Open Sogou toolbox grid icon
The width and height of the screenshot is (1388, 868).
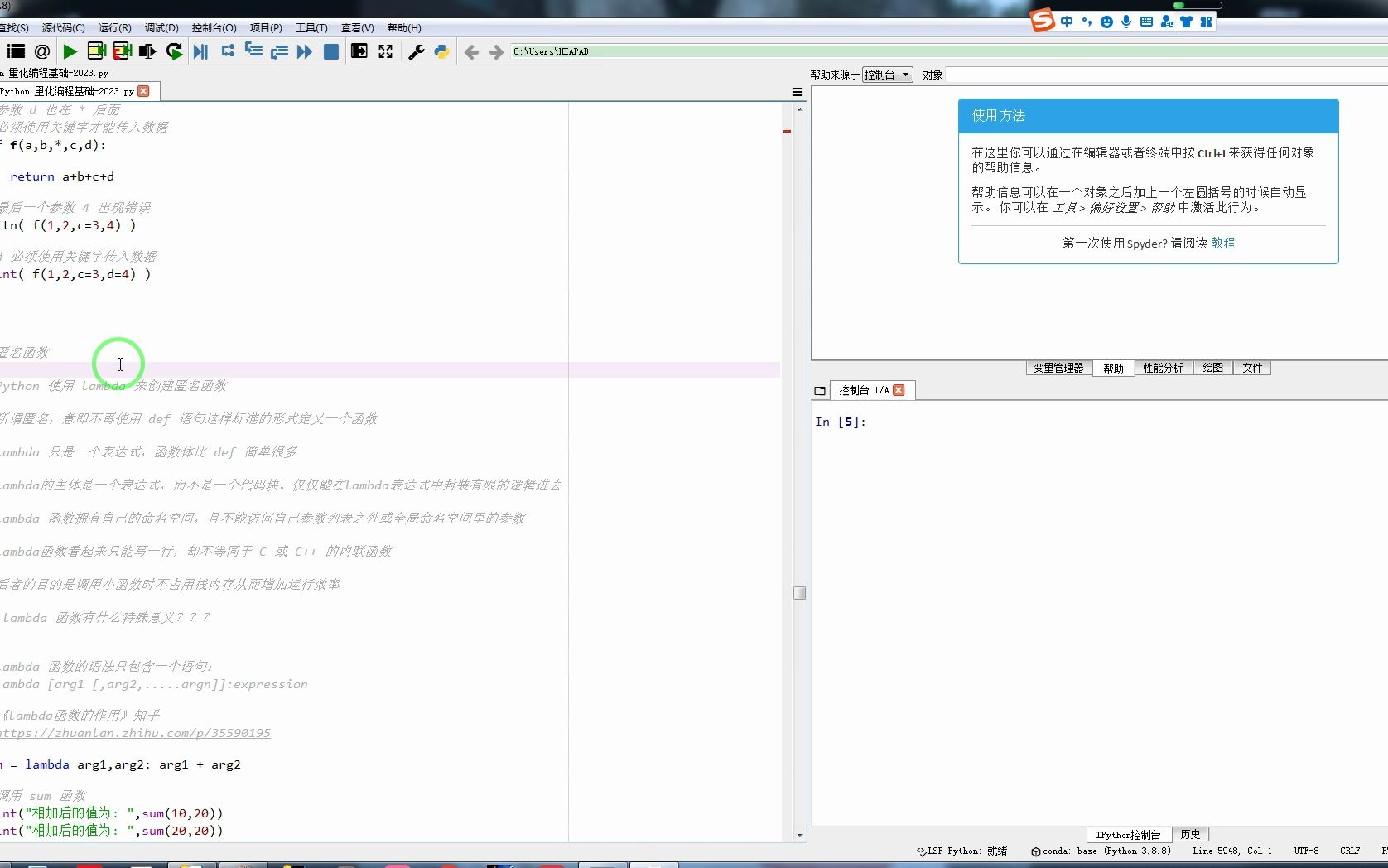1207,22
